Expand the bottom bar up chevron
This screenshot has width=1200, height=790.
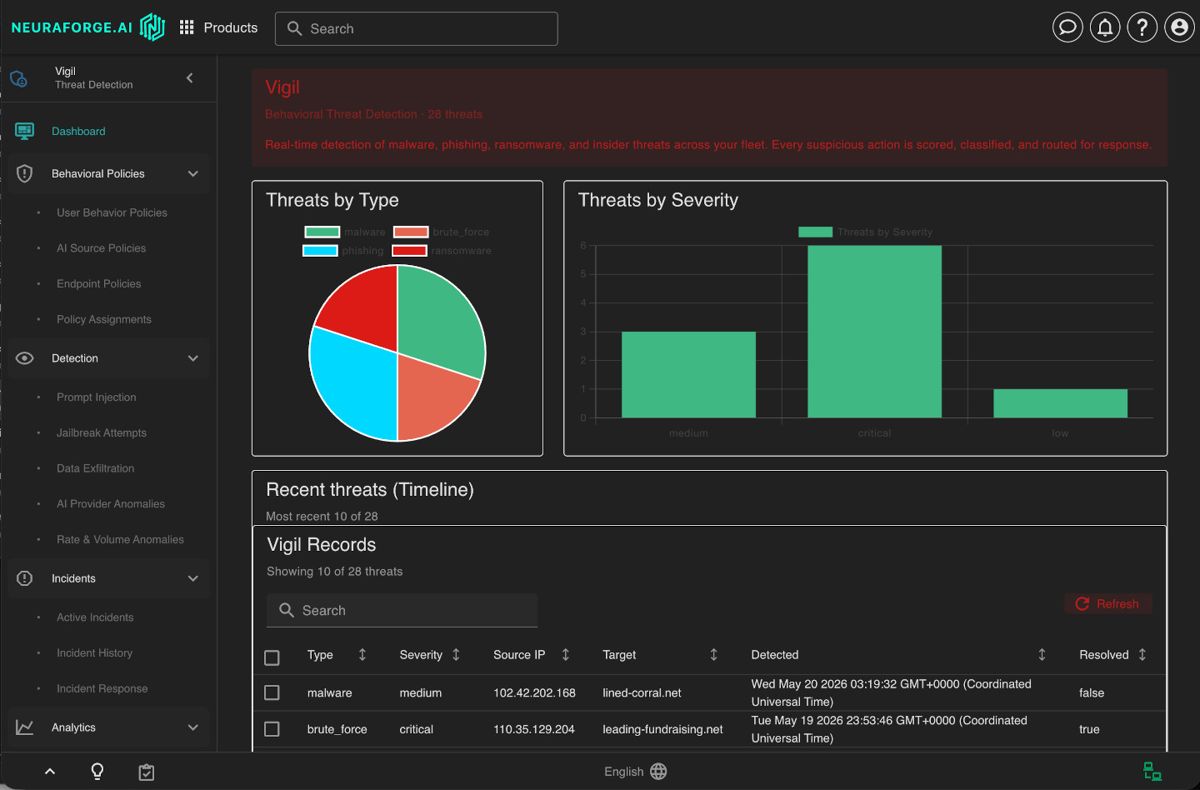tap(49, 772)
